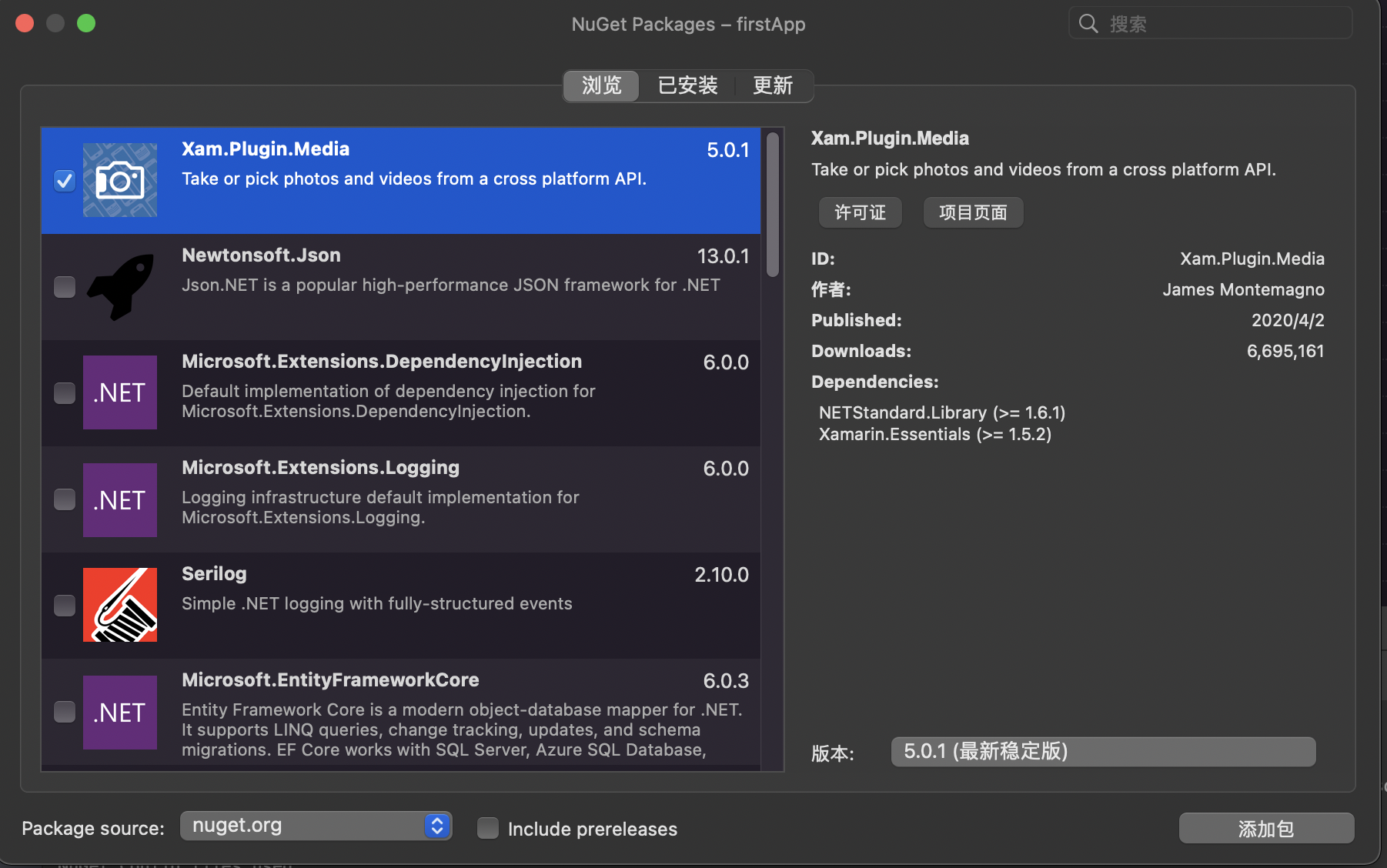Click the package list scrollbar

point(773,205)
